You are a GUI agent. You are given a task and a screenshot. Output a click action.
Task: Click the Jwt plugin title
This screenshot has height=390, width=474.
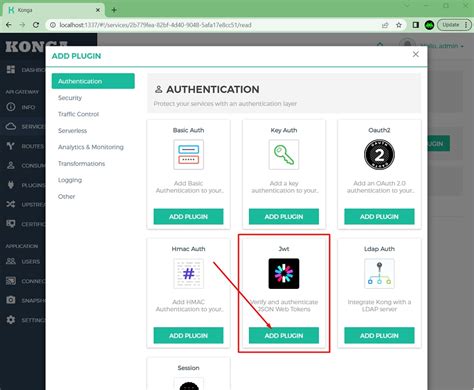tap(284, 249)
